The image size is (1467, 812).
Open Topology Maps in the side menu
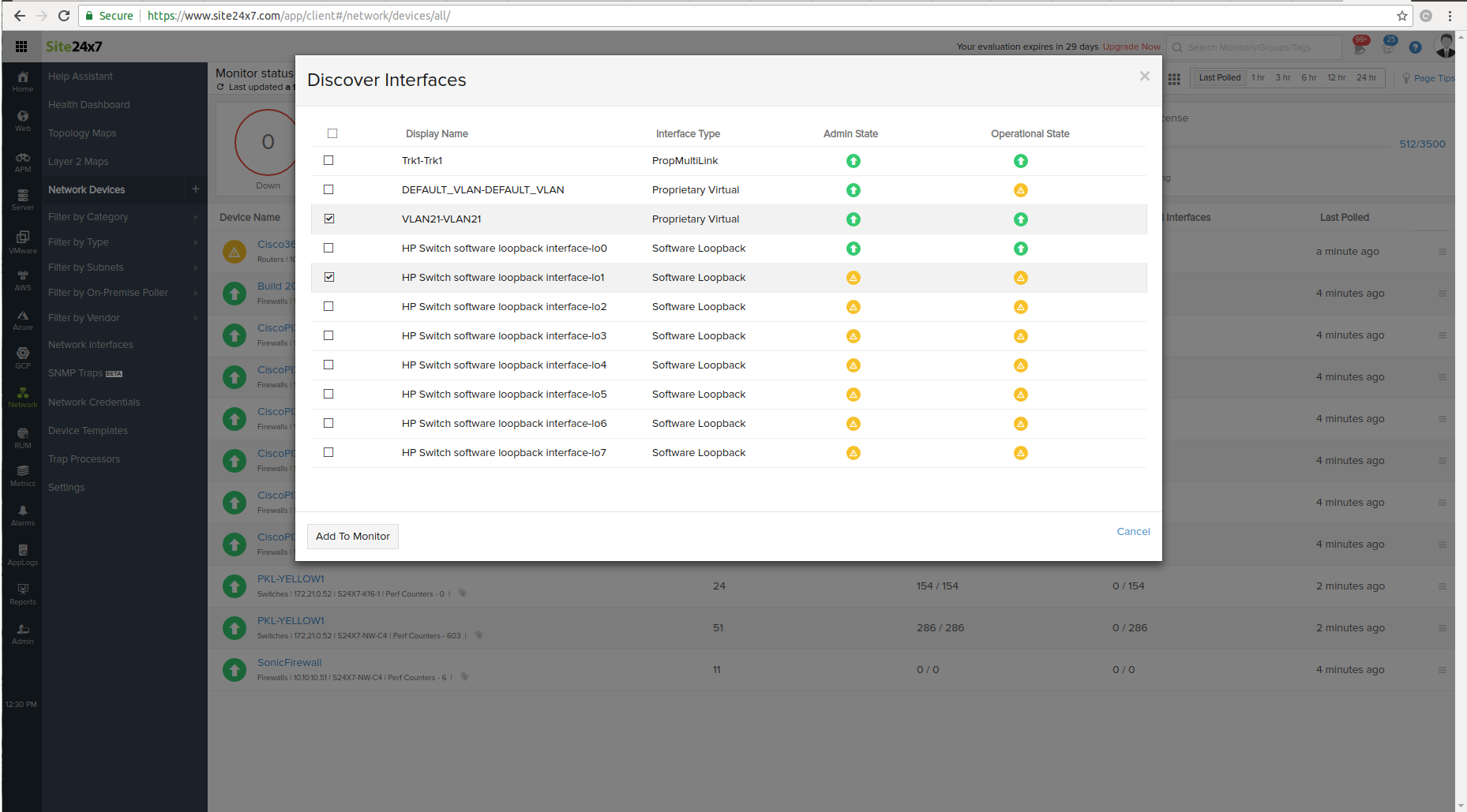82,133
